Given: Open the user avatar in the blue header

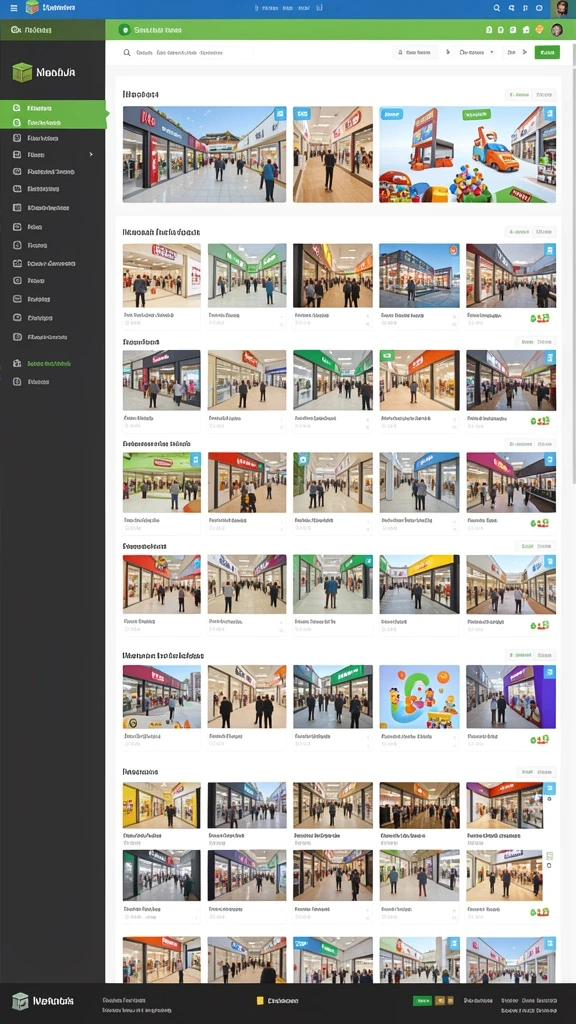Looking at the screenshot, I should [x=560, y=8].
